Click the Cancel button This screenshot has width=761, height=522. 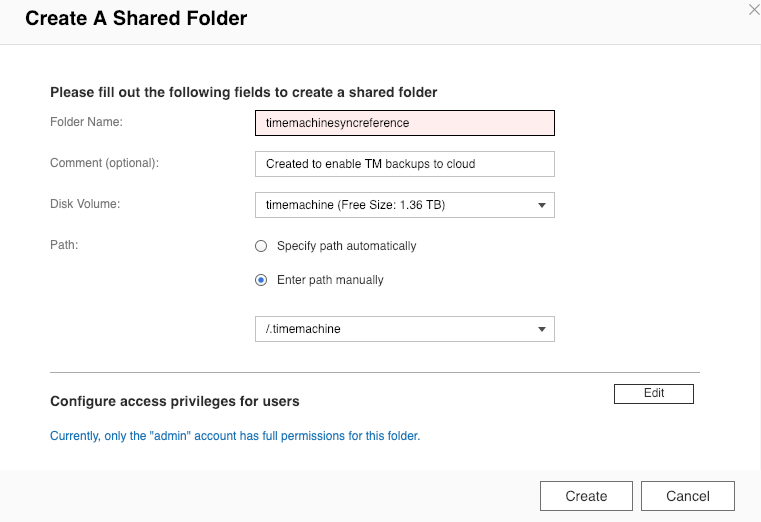coord(688,496)
